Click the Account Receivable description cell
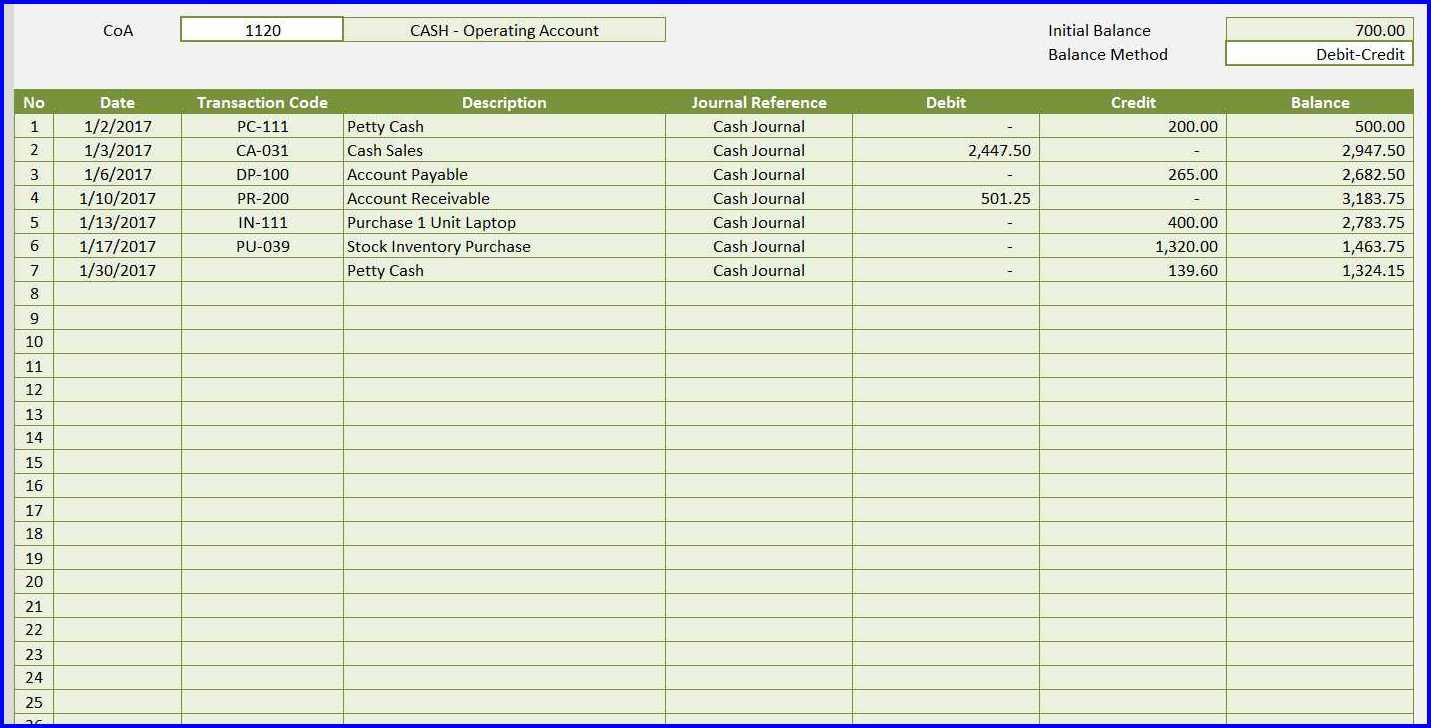This screenshot has height=728, width=1431. [x=504, y=198]
